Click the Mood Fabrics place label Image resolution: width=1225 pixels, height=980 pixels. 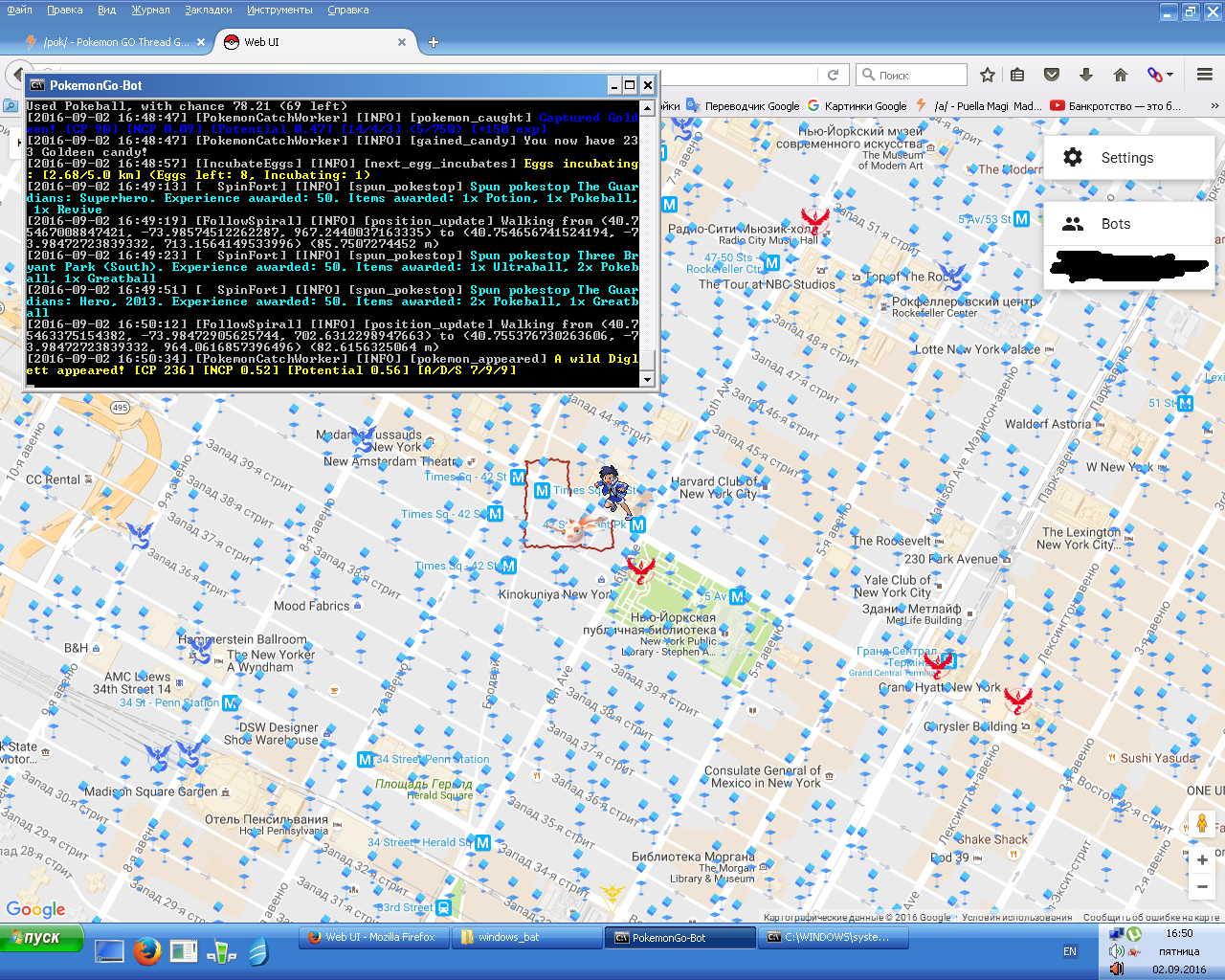point(312,606)
